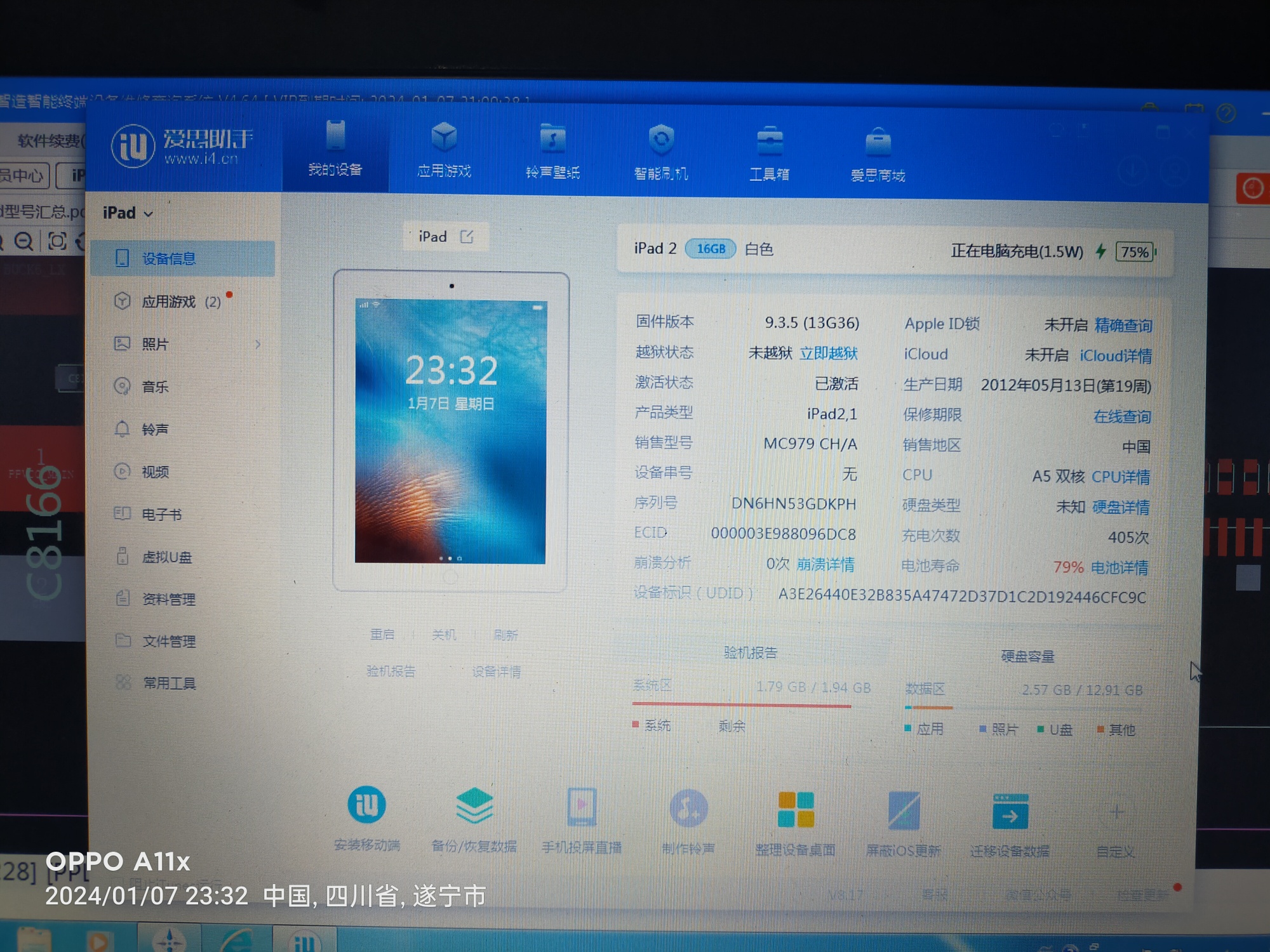1270x952 pixels.
Task: Open the 铃声壁纸 tab
Action: (552, 152)
